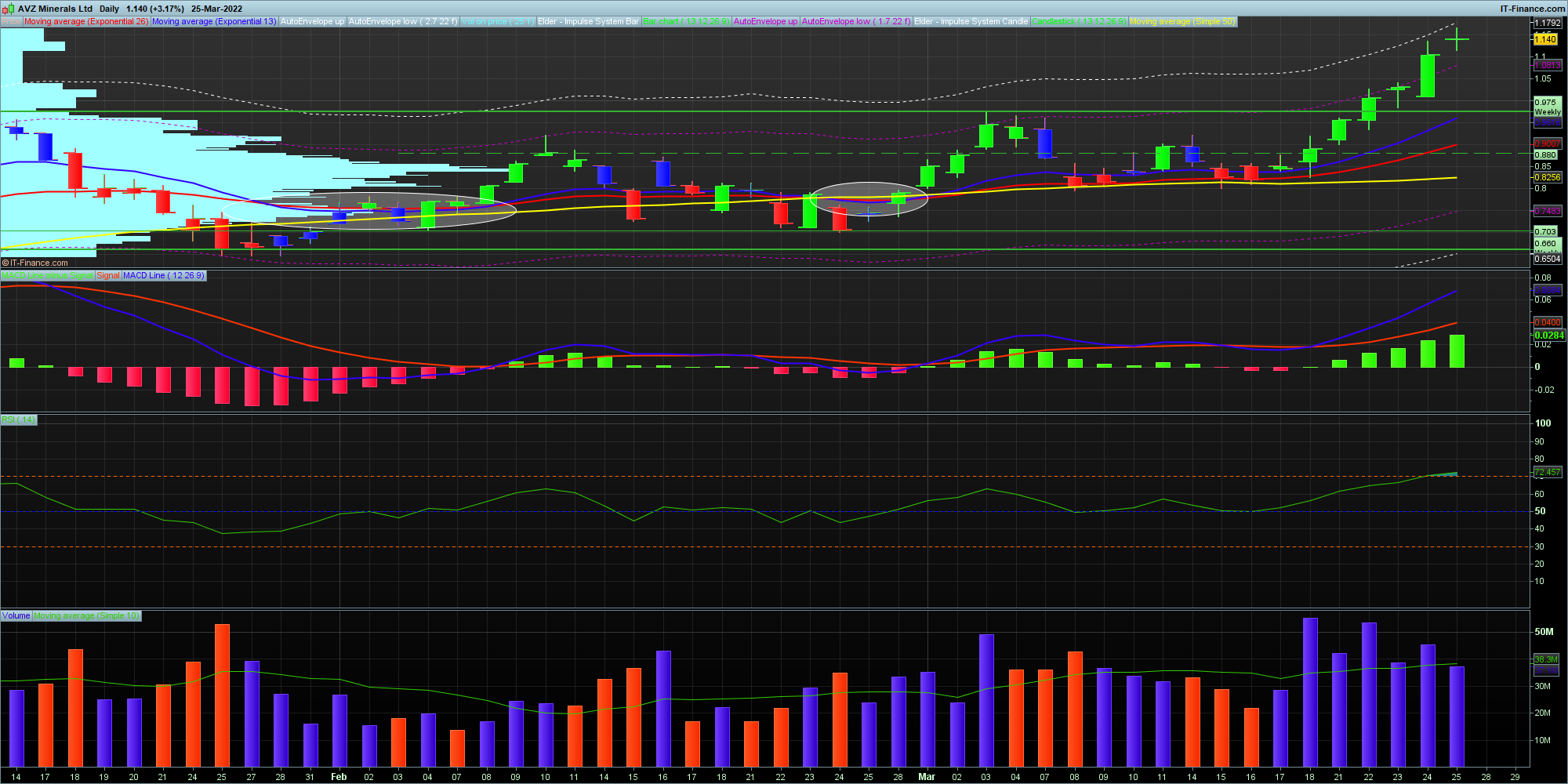The image size is (1568, 784).
Task: Select the 0.703 support level tag
Action: [x=1545, y=231]
